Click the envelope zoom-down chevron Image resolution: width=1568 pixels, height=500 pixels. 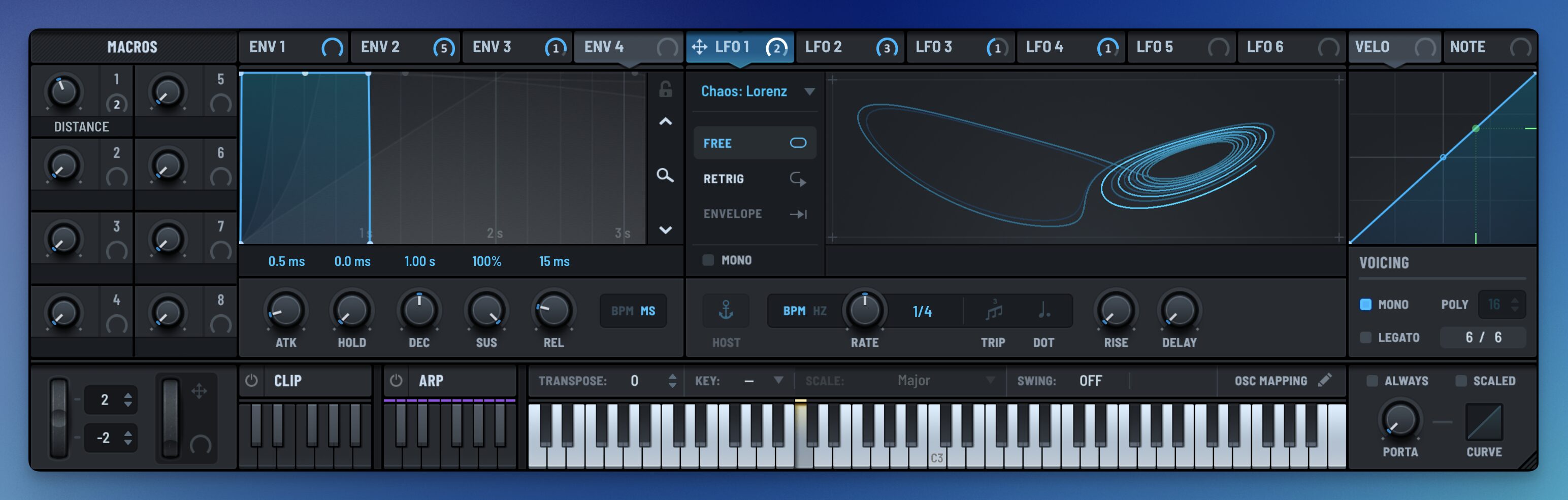tap(665, 230)
